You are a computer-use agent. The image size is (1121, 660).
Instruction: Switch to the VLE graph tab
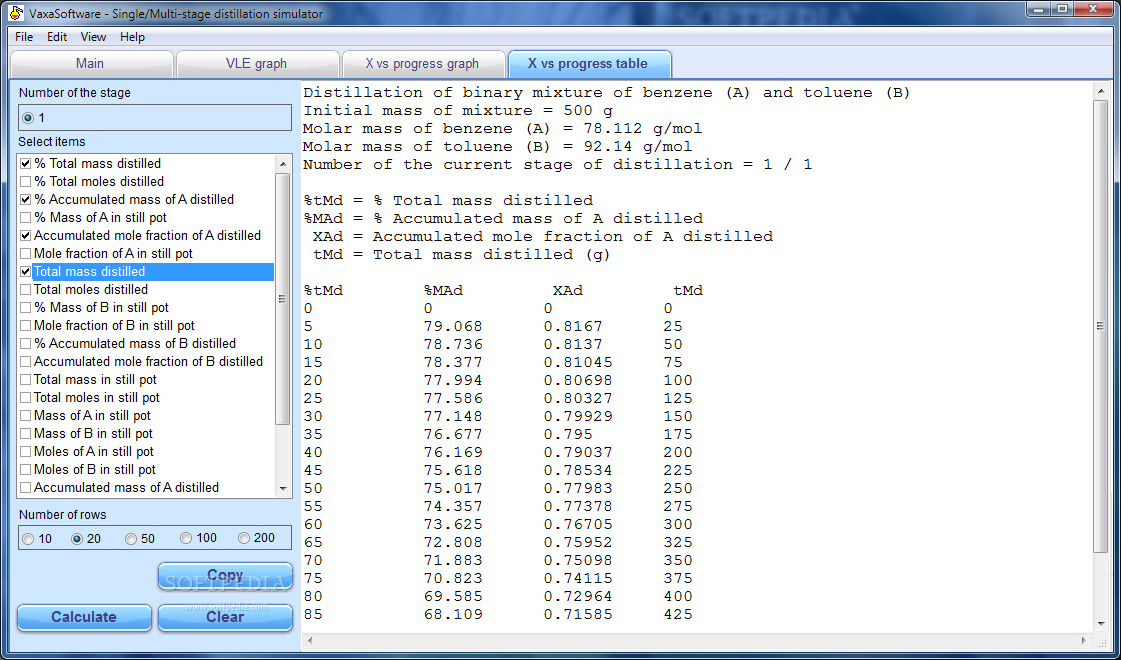(257, 64)
